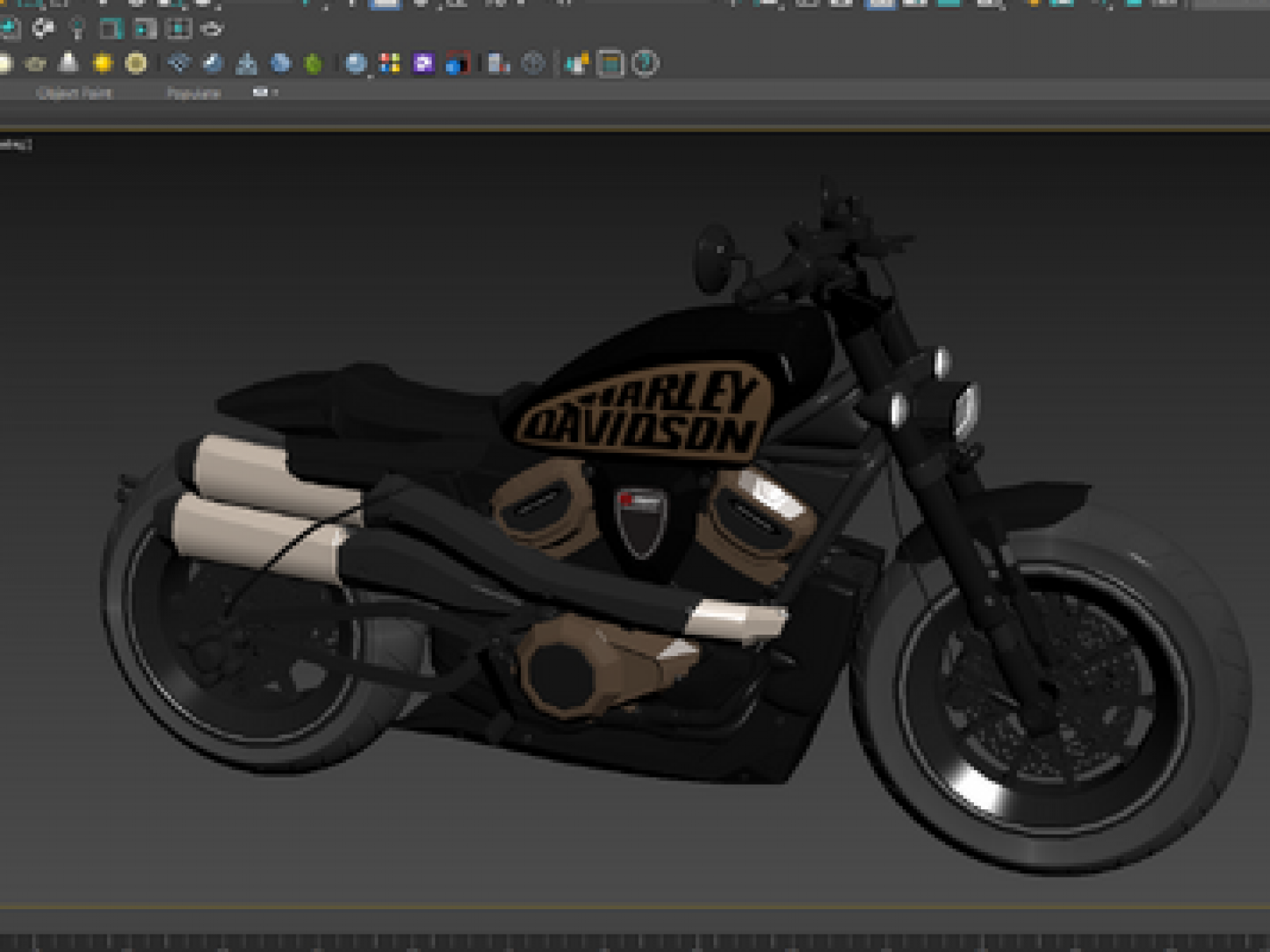Screen dimensions: 1270x952
Task: Open the blue sphere flyout icon
Action: tap(356, 63)
